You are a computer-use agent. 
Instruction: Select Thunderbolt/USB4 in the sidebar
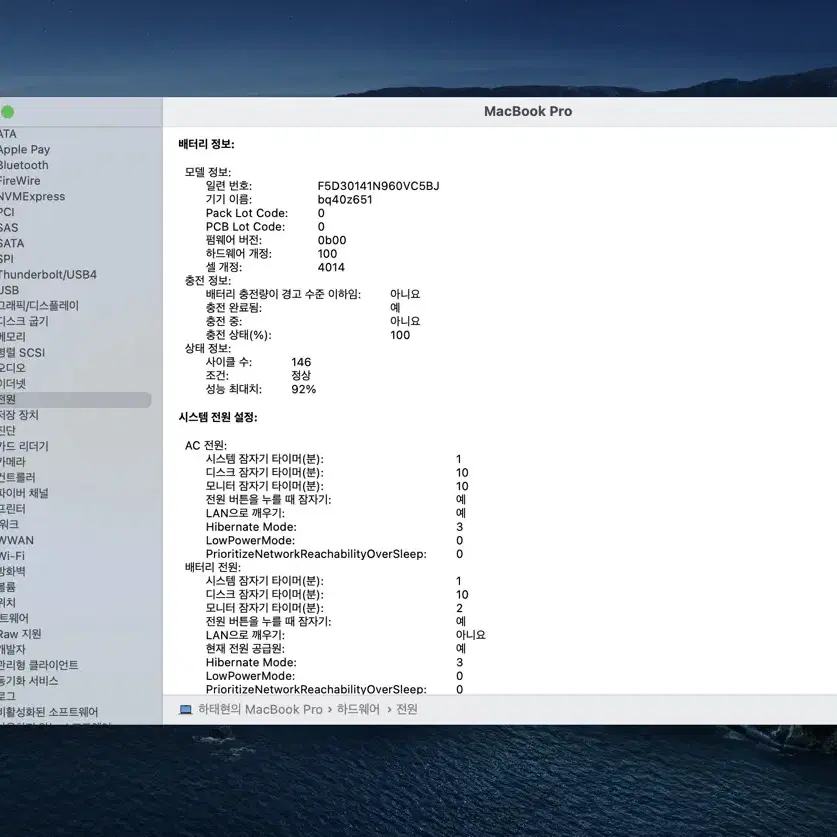pyautogui.click(x=48, y=274)
